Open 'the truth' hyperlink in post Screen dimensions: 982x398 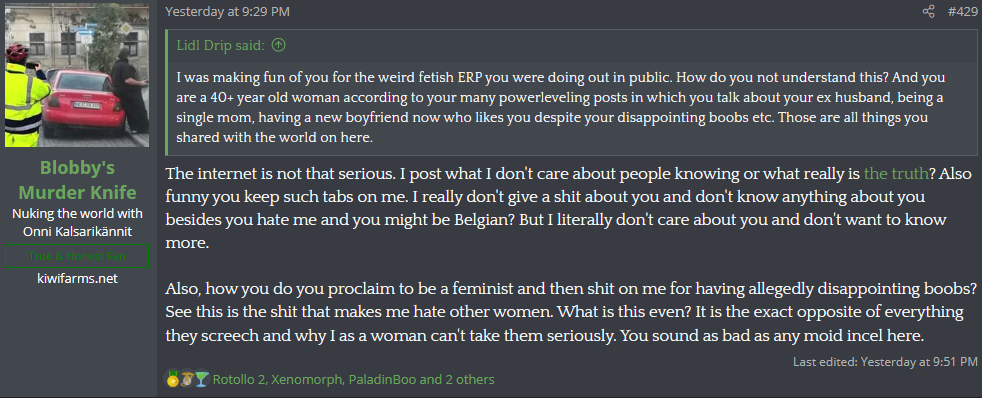(896, 173)
